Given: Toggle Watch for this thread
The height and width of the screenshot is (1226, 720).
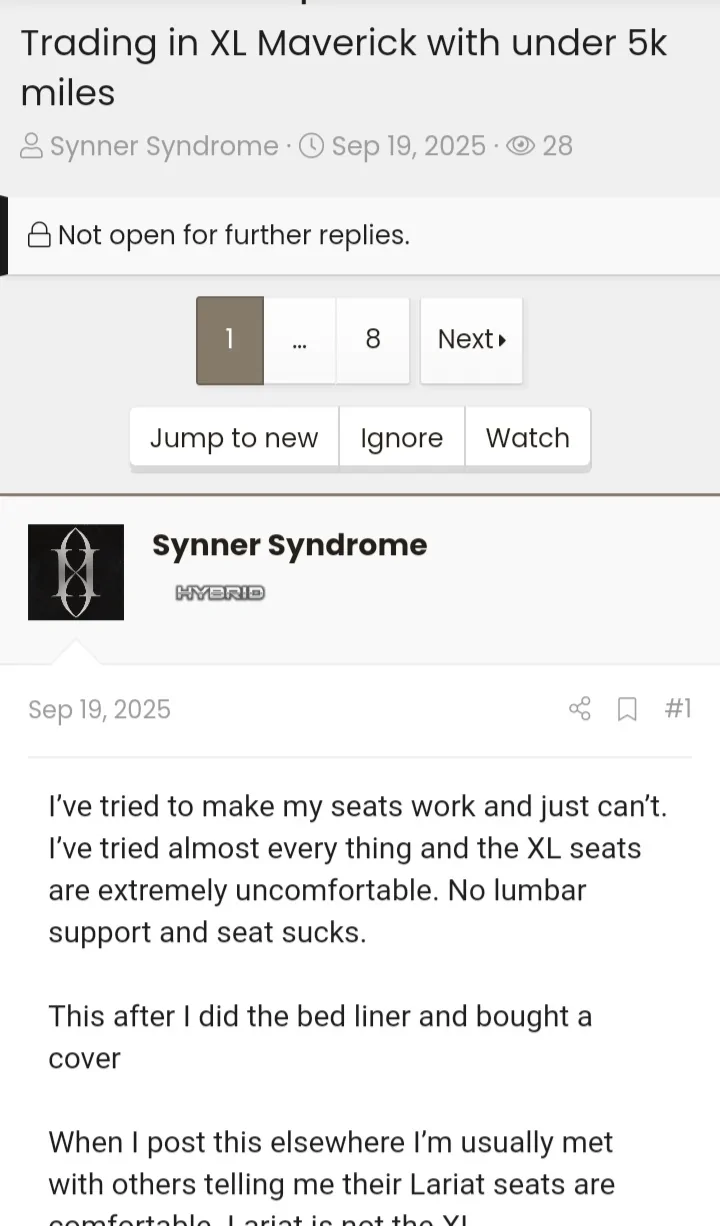Looking at the screenshot, I should [x=528, y=438].
